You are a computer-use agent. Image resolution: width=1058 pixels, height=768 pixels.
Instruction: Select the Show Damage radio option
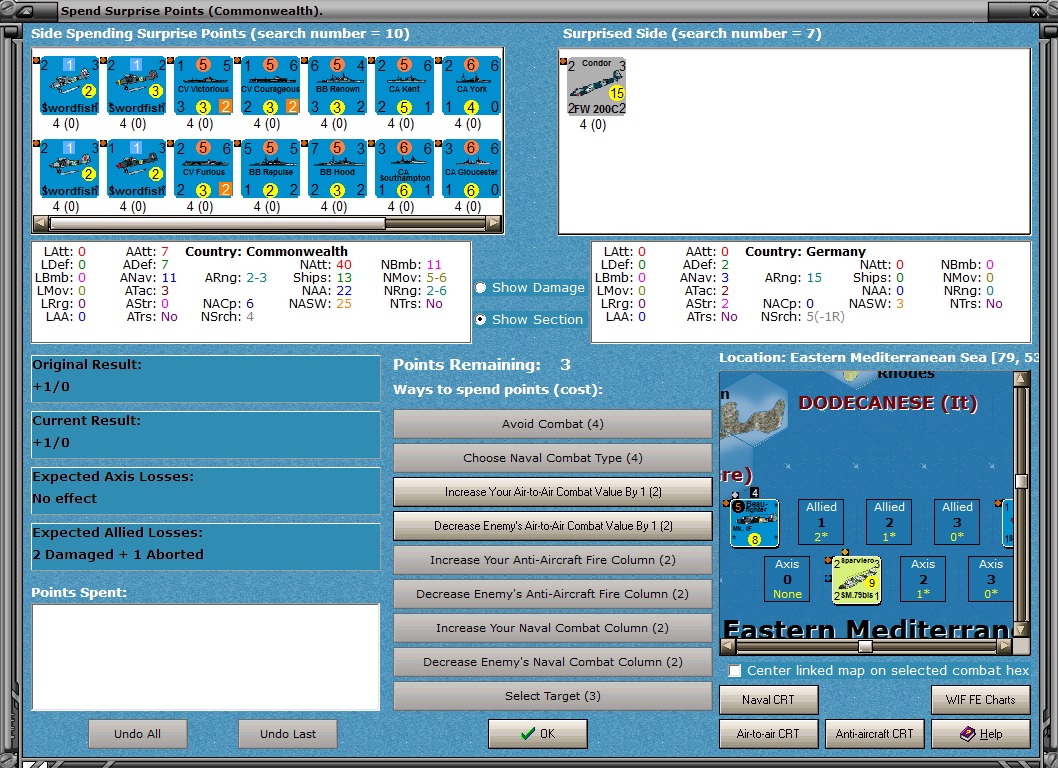tap(530, 287)
